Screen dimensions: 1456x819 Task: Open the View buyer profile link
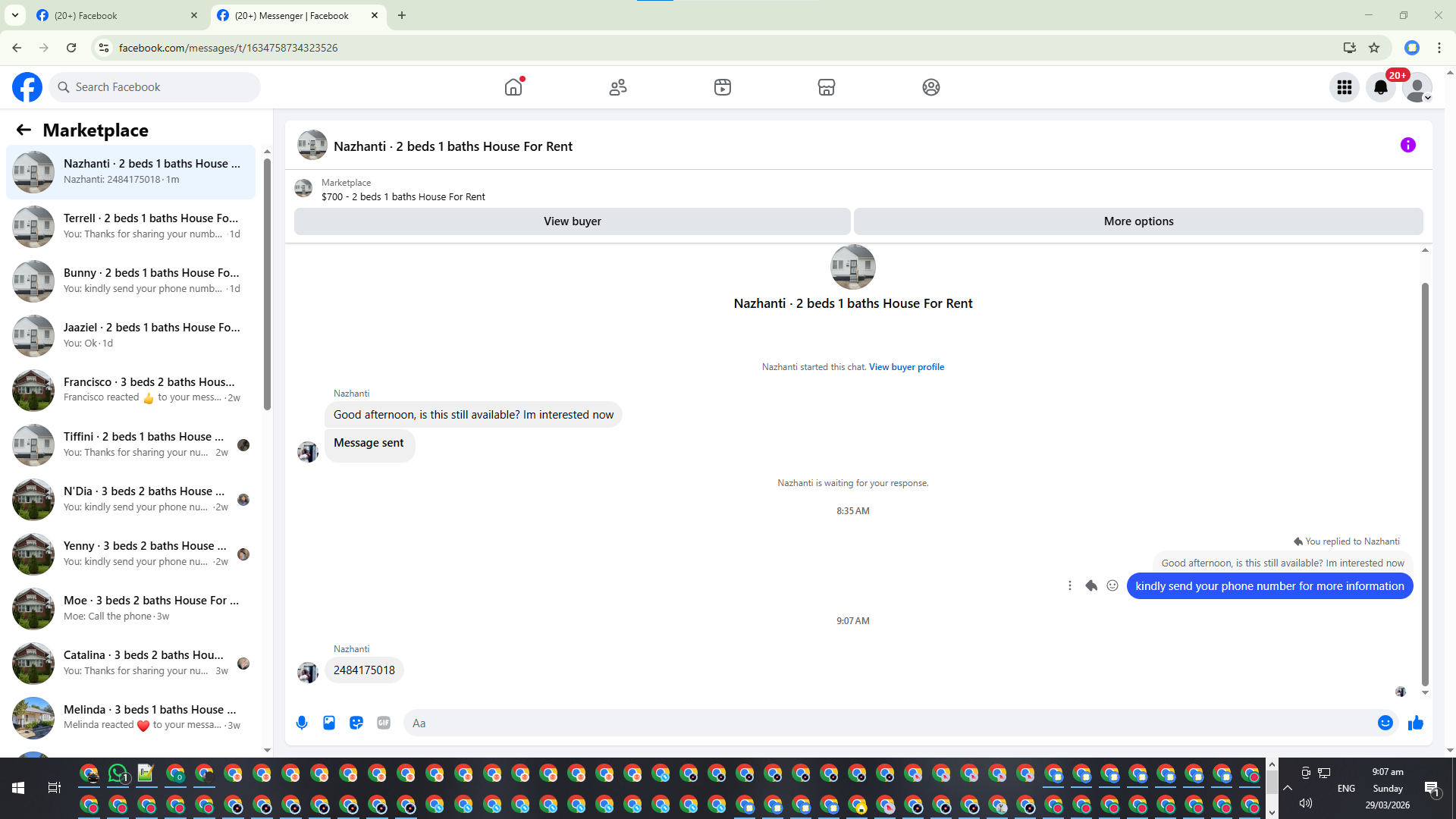[x=906, y=367]
